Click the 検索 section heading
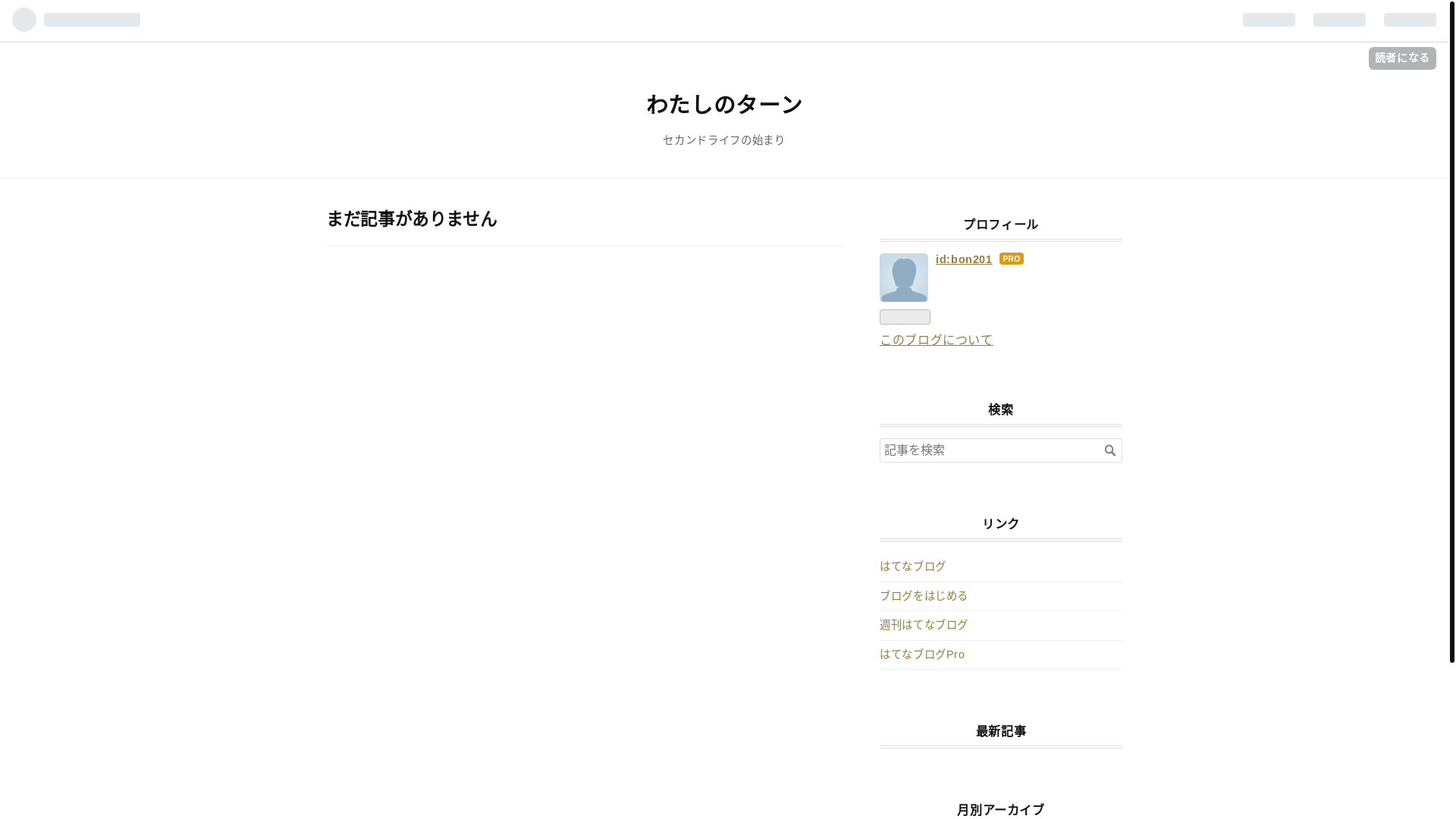This screenshot has height=819, width=1456. click(x=1001, y=409)
